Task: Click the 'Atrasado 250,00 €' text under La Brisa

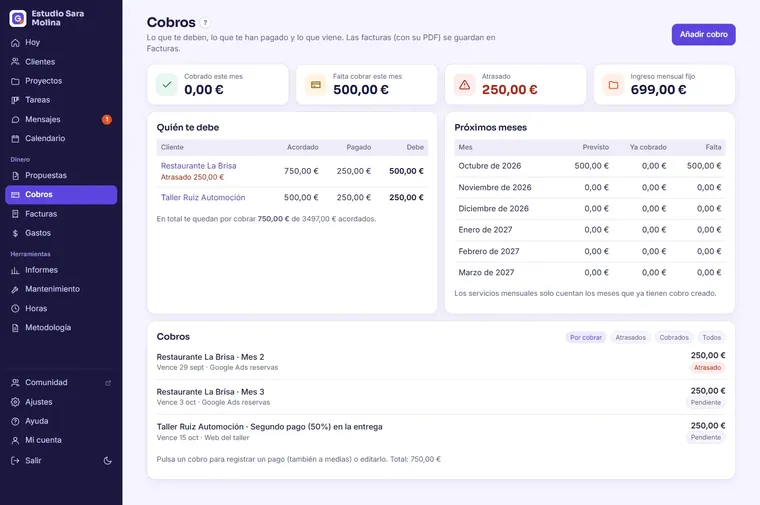Action: (x=192, y=177)
